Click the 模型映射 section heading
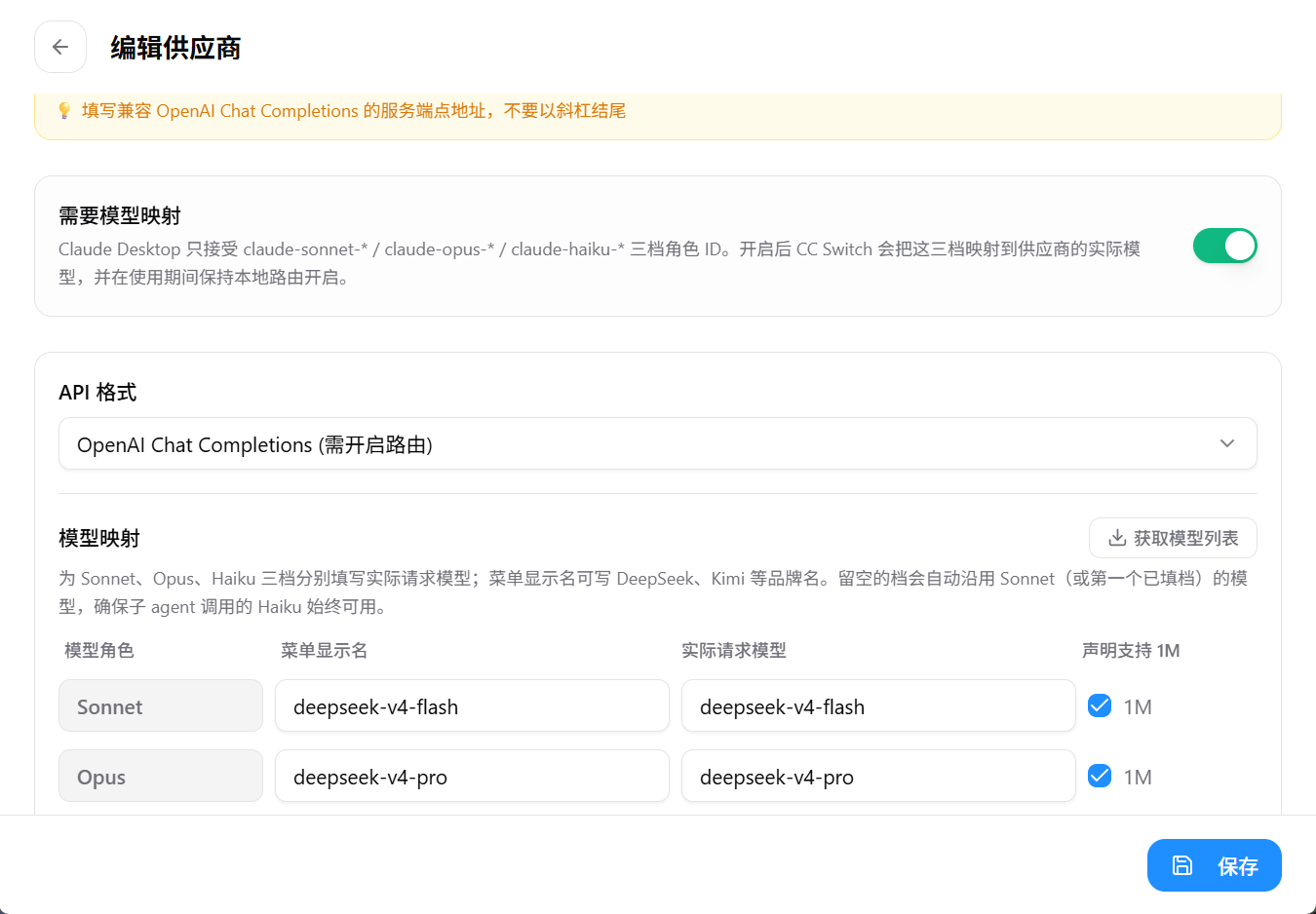The height and width of the screenshot is (914, 1316). pyautogui.click(x=99, y=538)
